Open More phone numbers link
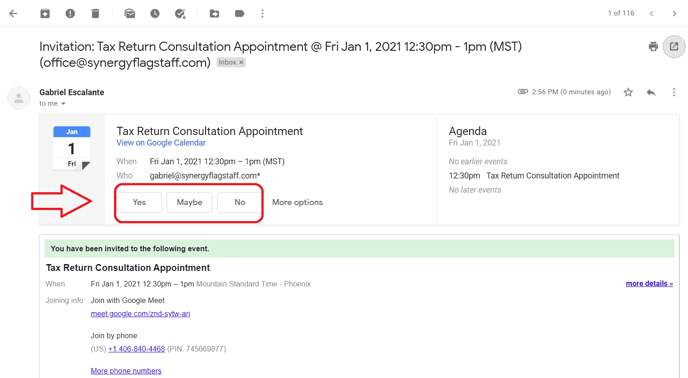The image size is (688, 378). point(126,371)
